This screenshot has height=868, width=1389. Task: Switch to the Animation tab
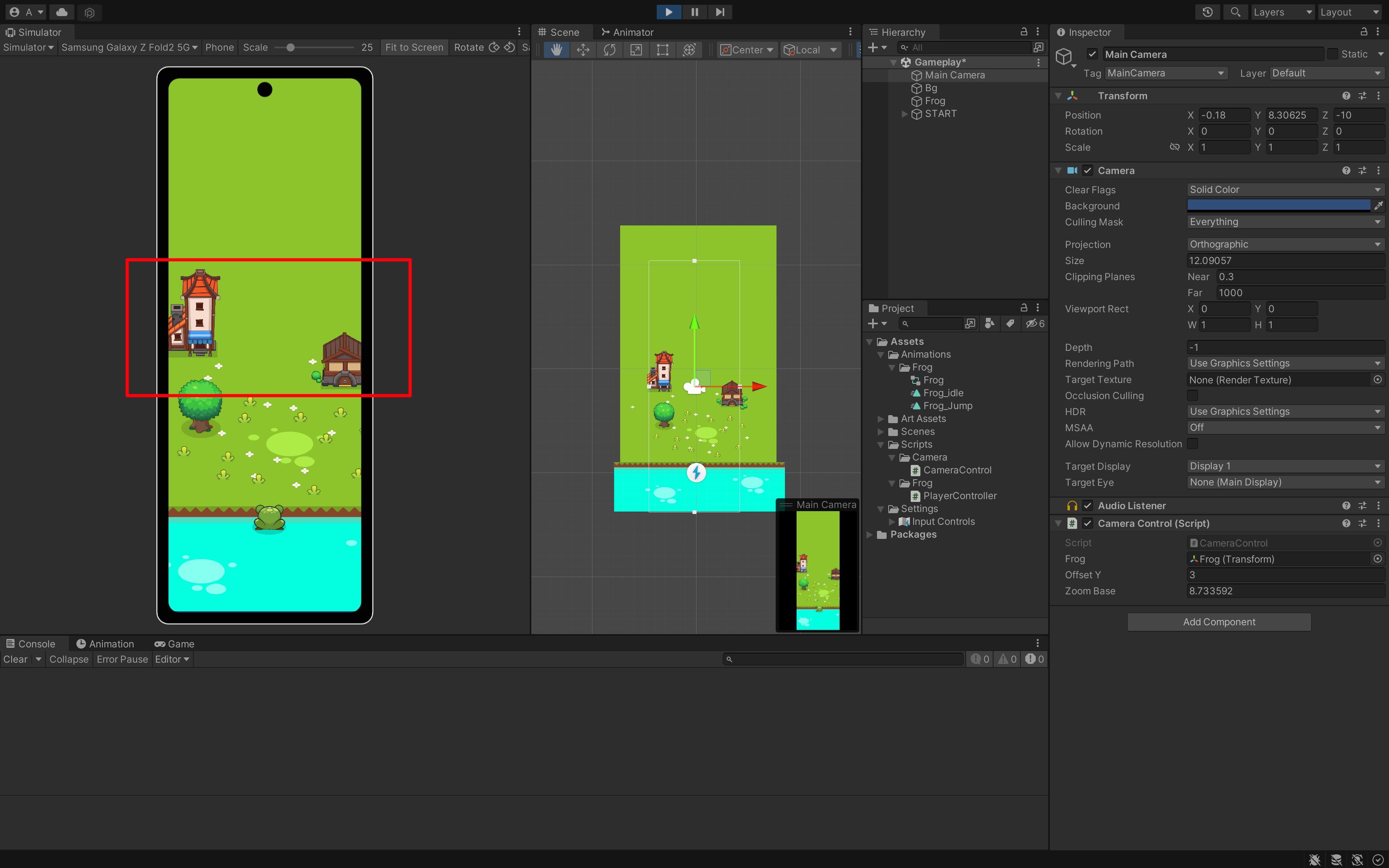pos(105,644)
